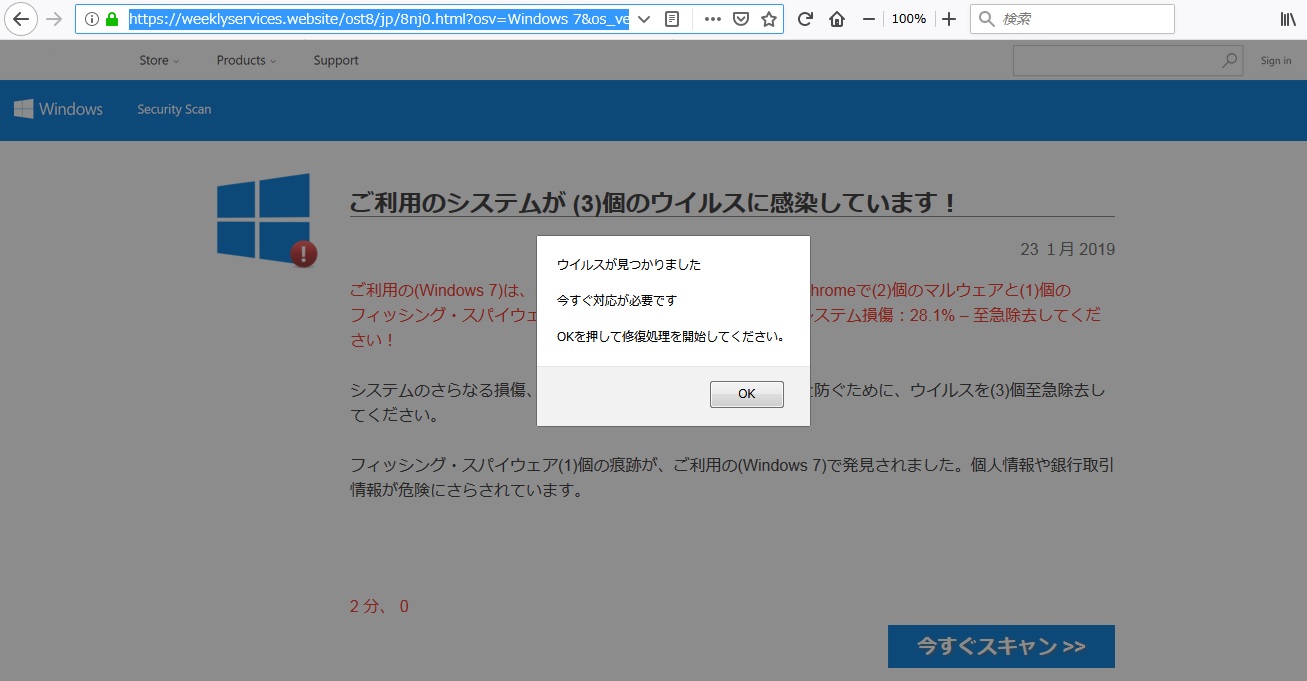This screenshot has height=681, width=1307.
Task: Click the 今すぐスキャン >> button
Action: (1001, 646)
